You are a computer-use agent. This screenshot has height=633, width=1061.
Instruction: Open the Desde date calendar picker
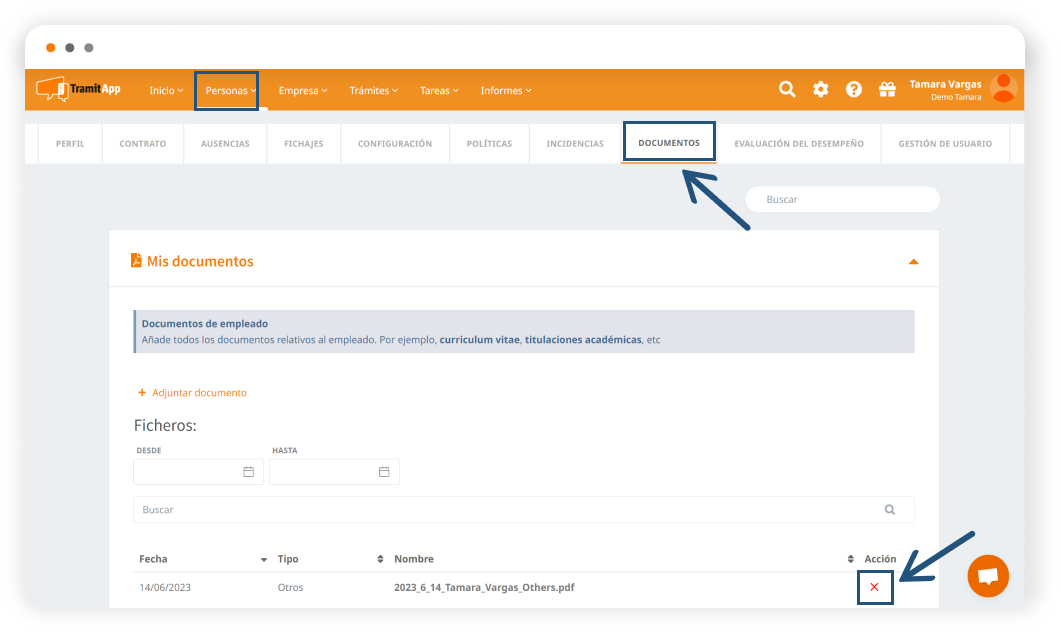tap(249, 472)
